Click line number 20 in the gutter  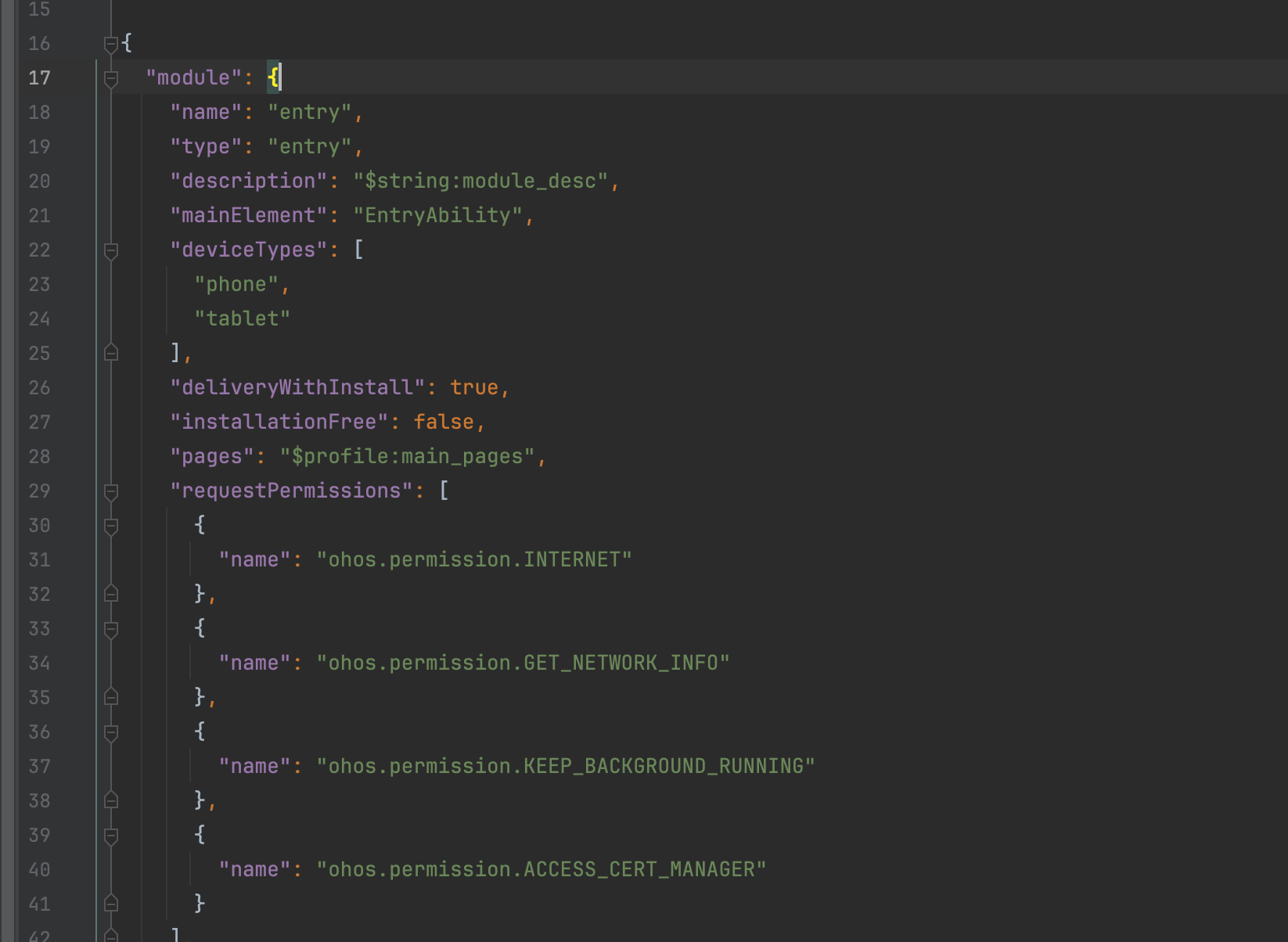39,182
